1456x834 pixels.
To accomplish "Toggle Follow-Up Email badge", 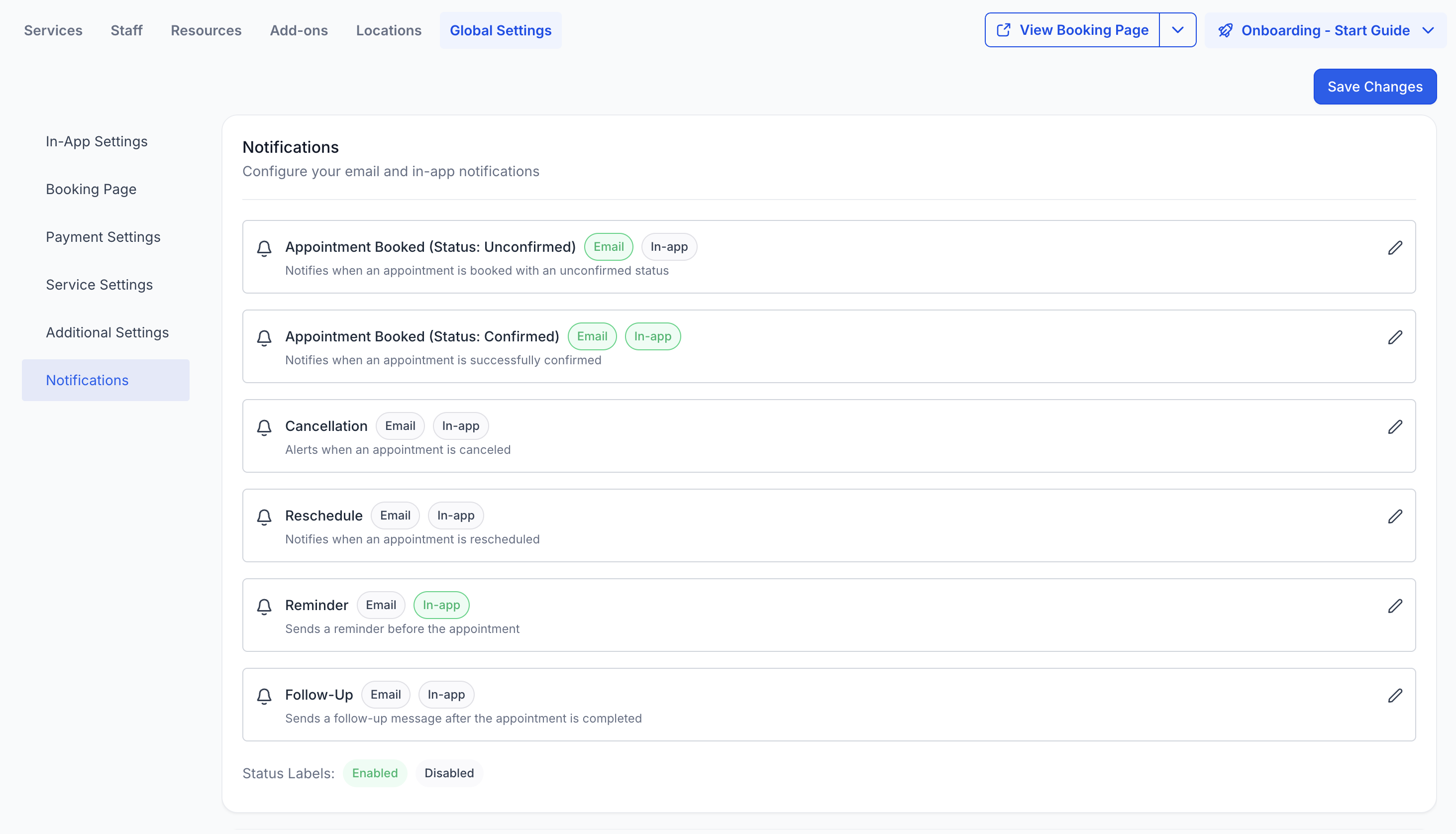I will (385, 694).
